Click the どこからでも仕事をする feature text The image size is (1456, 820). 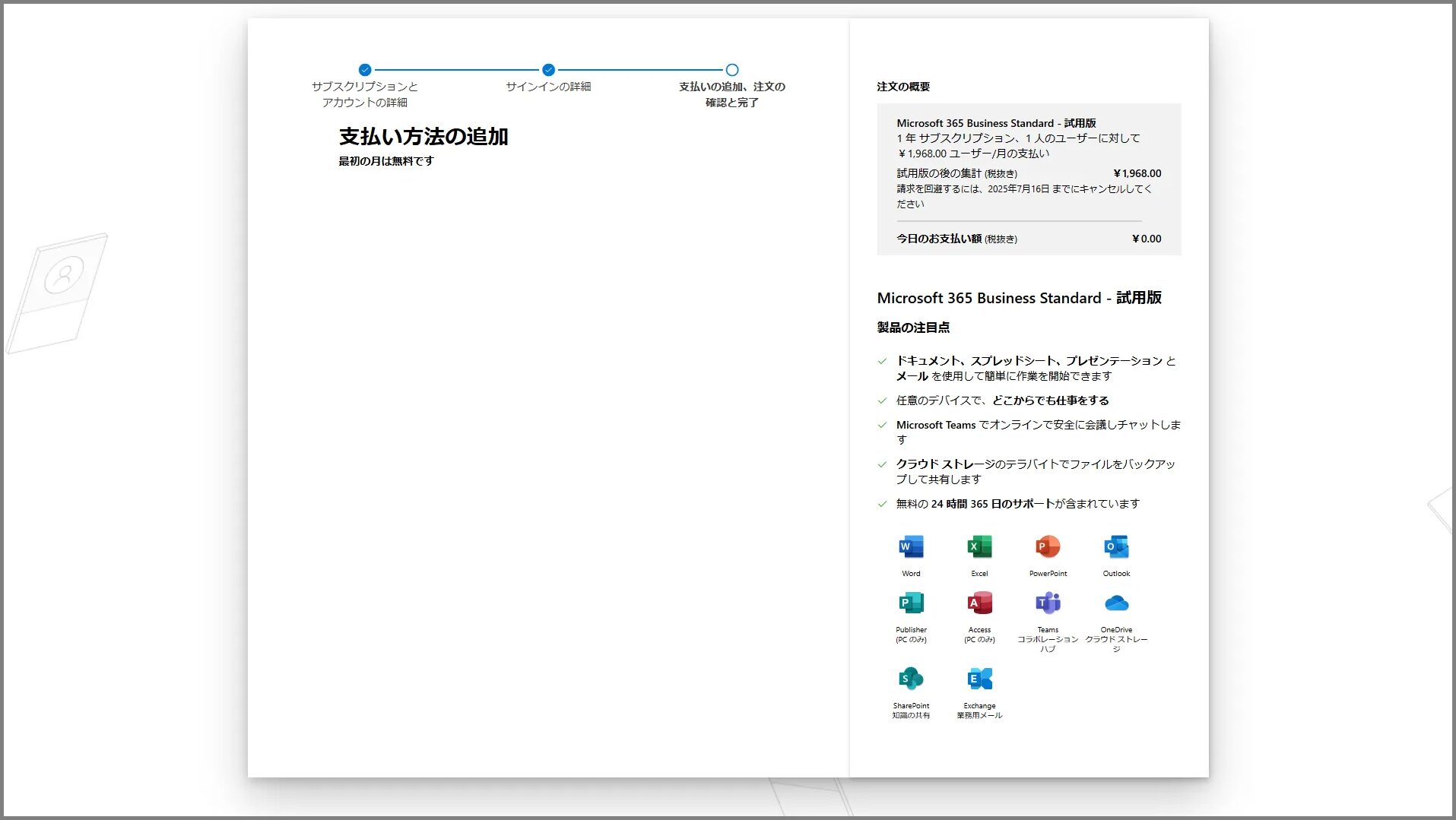pyautogui.click(x=1051, y=401)
